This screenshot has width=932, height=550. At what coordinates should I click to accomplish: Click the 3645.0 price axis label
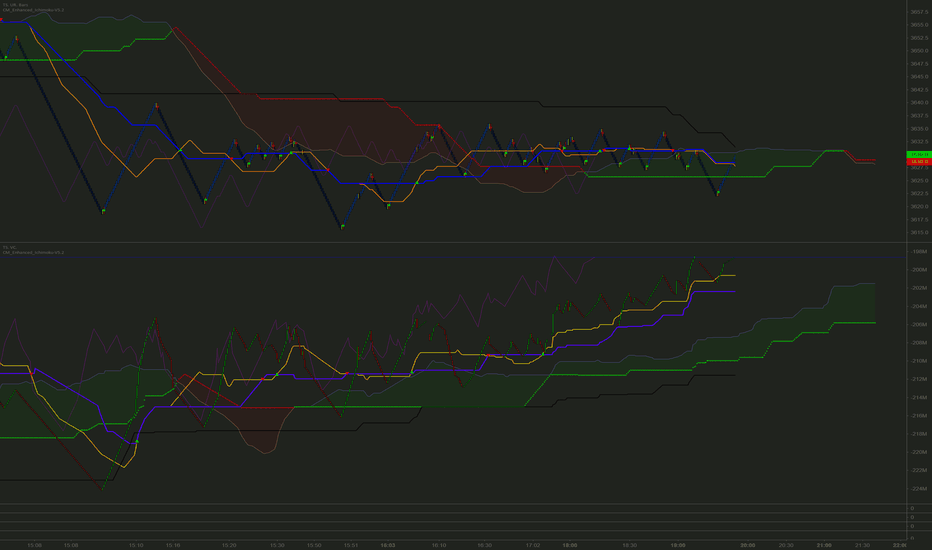tap(919, 77)
